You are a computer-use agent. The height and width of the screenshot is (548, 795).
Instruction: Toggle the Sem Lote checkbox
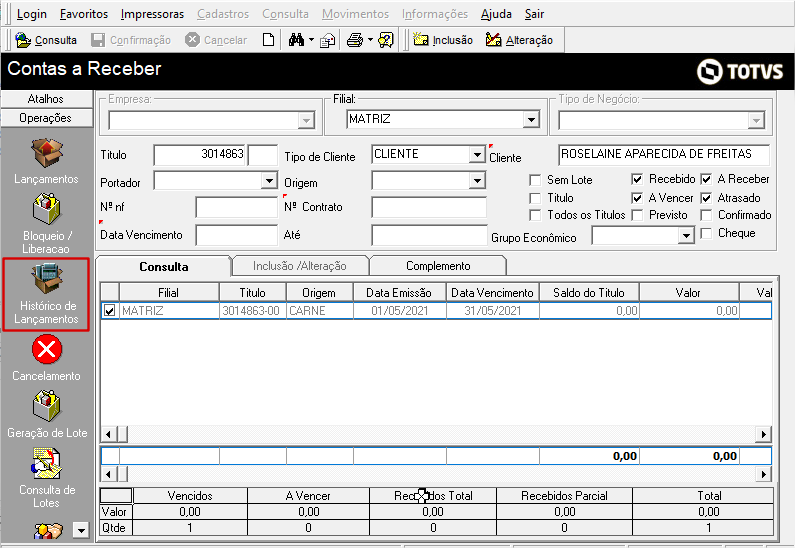[x=535, y=180]
